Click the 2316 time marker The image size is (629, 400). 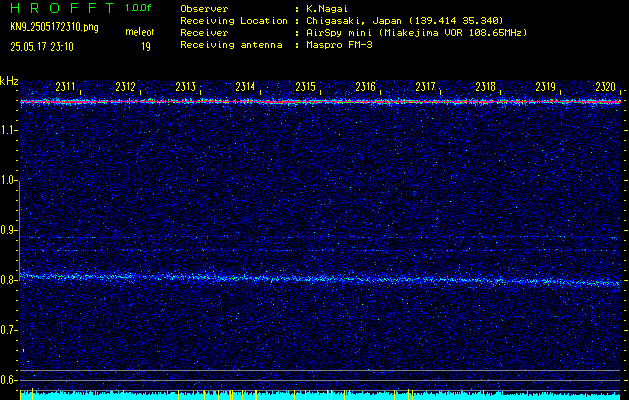coord(365,87)
